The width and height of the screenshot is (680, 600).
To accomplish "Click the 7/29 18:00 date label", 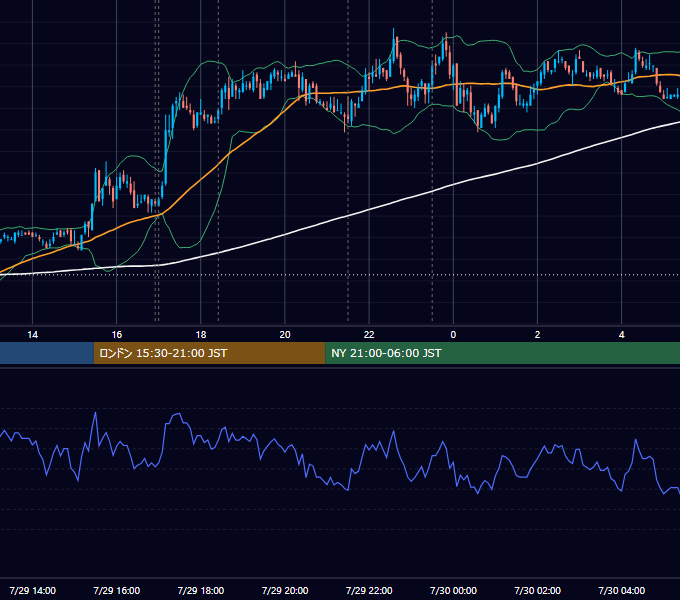I will click(x=201, y=590).
